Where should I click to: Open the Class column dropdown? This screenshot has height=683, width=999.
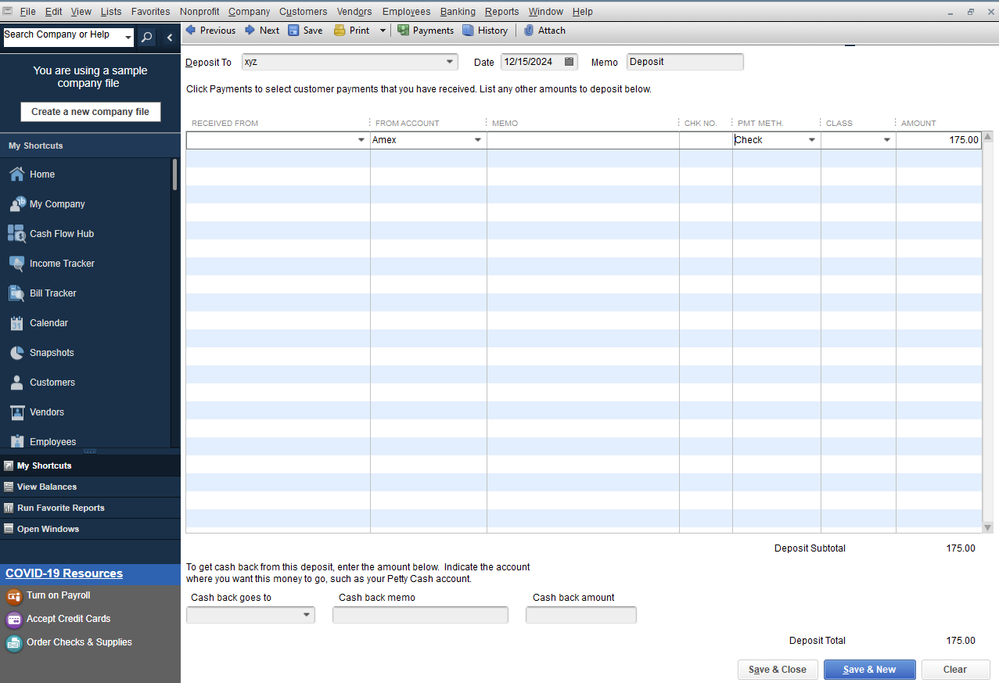tap(886, 140)
